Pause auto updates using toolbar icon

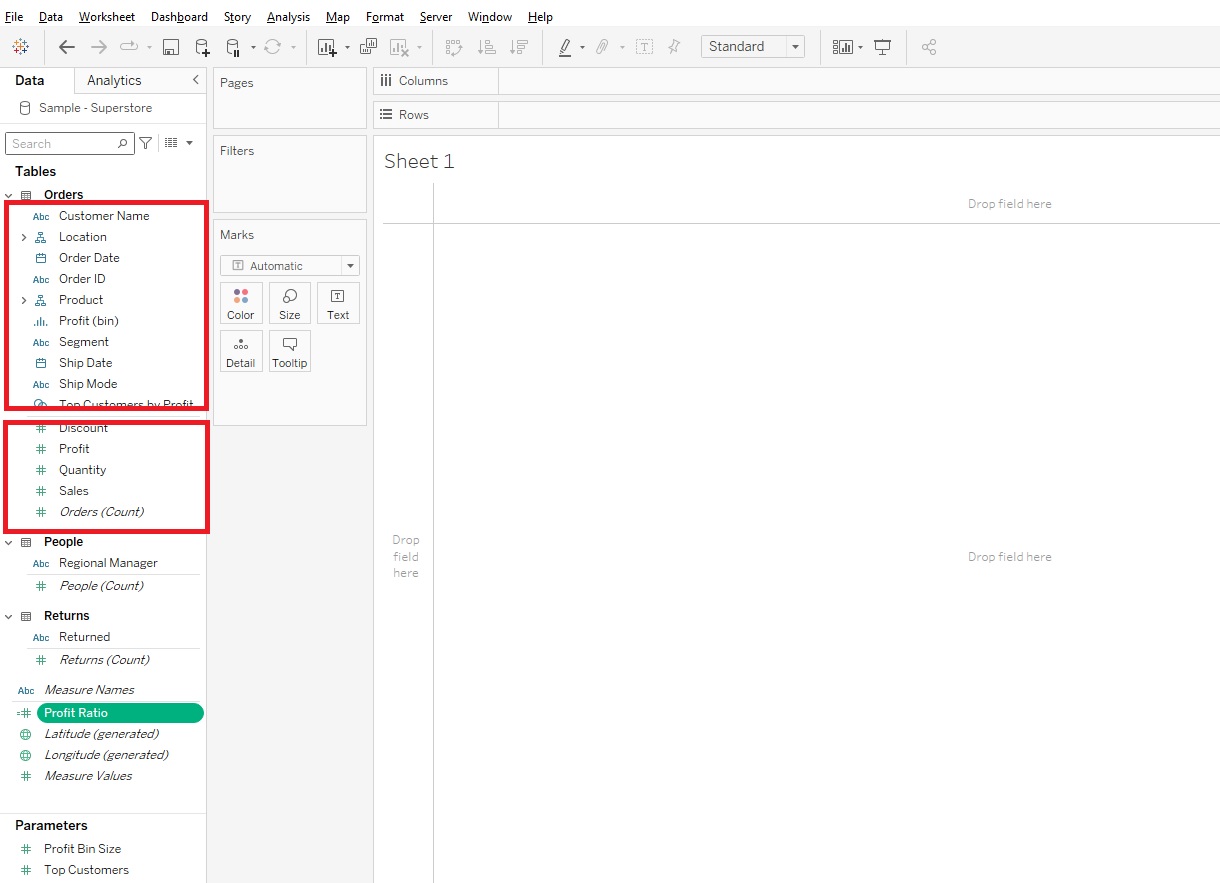pyautogui.click(x=233, y=47)
